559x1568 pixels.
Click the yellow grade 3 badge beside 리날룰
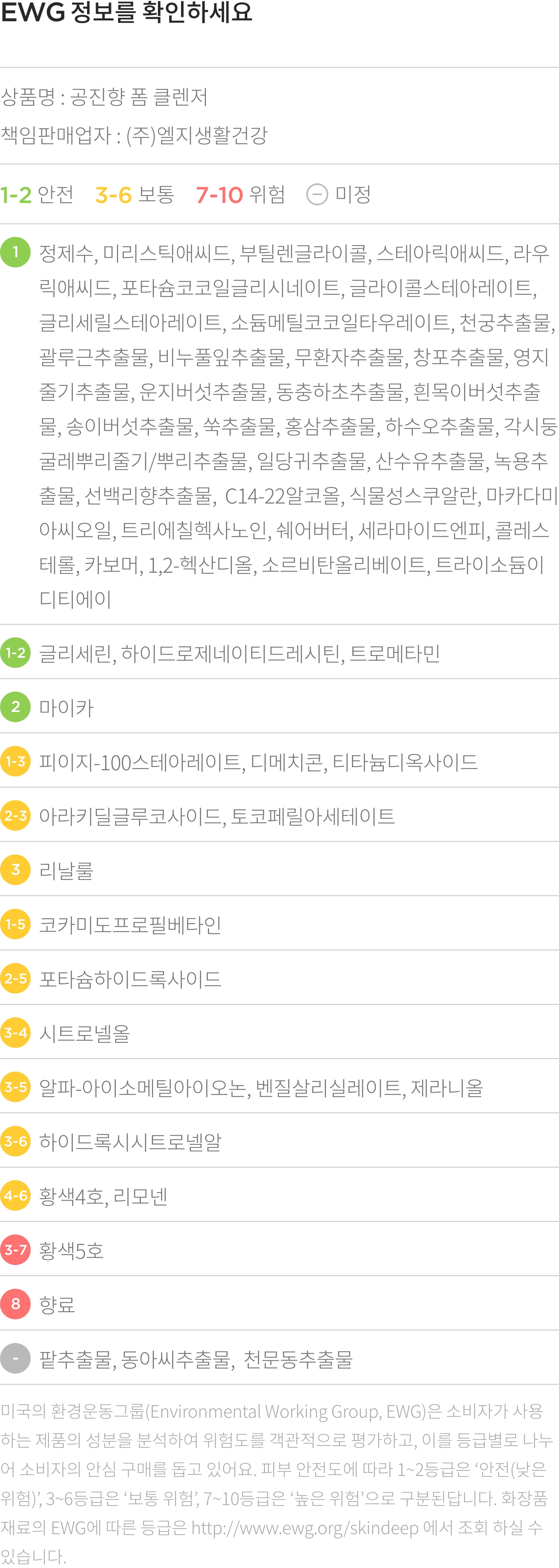coord(15,870)
